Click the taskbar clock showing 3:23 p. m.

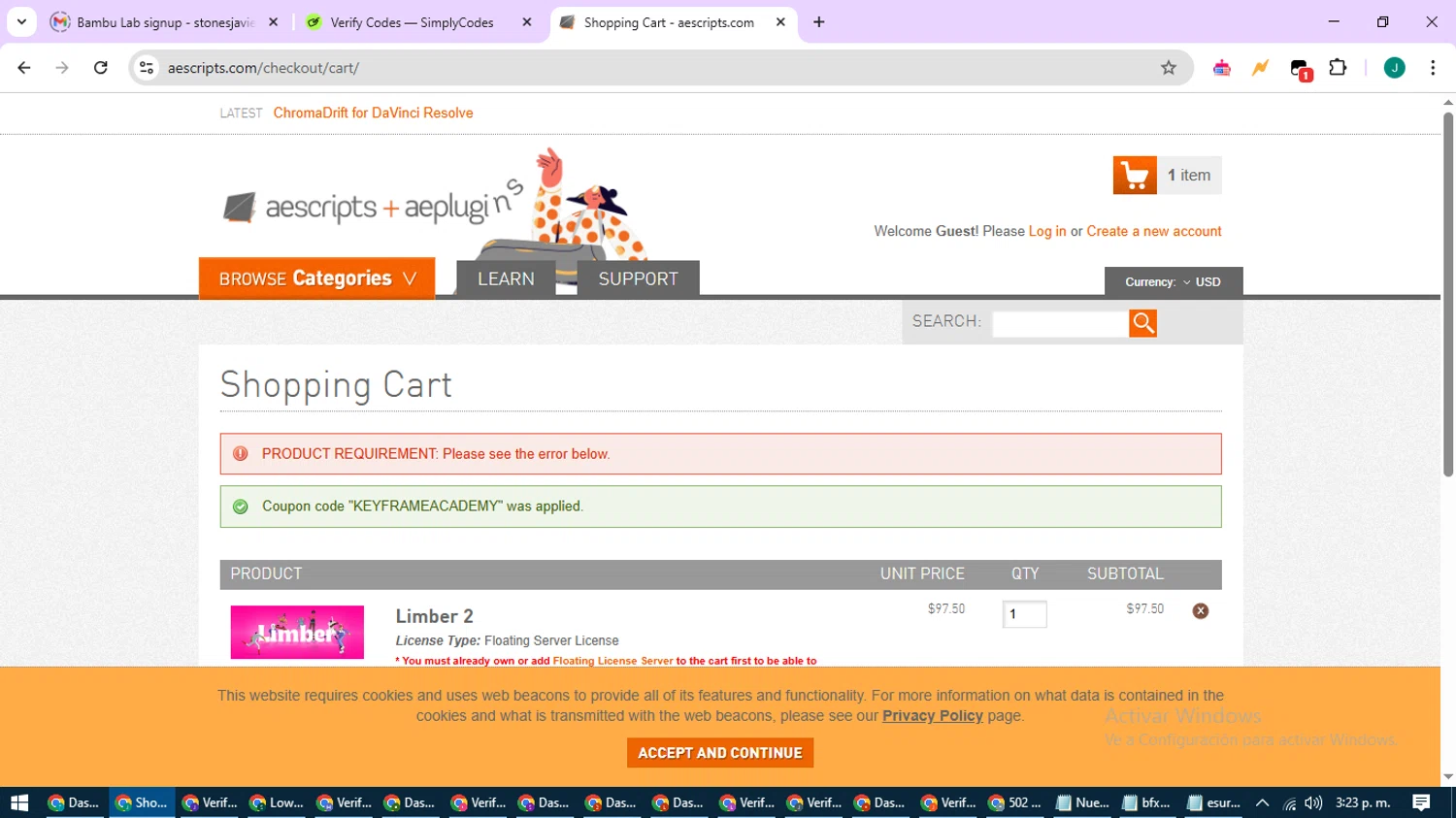click(x=1363, y=802)
